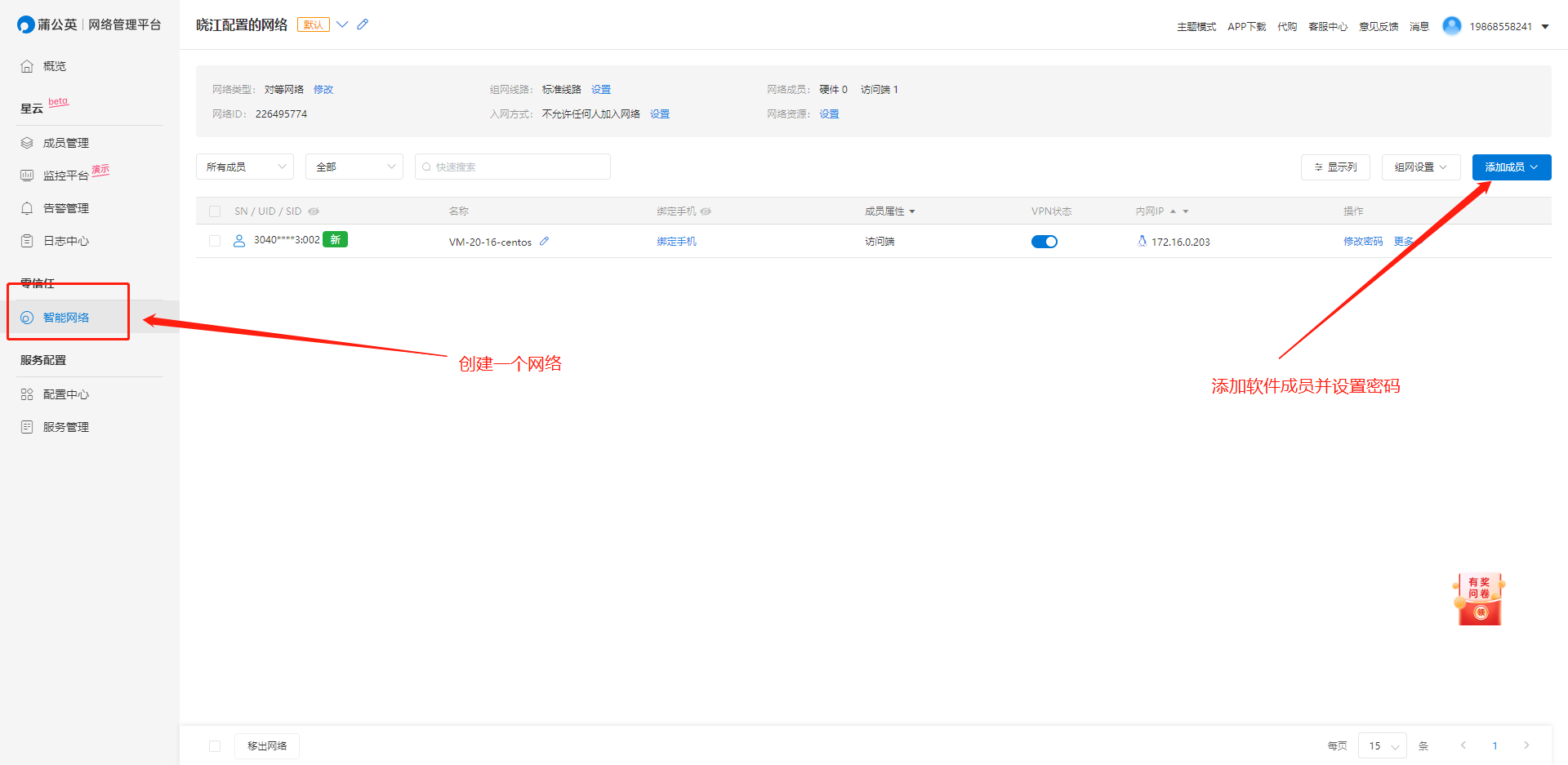Screen dimensions: 1568x765
Task: Click the 修改密码 link
Action: (1363, 241)
